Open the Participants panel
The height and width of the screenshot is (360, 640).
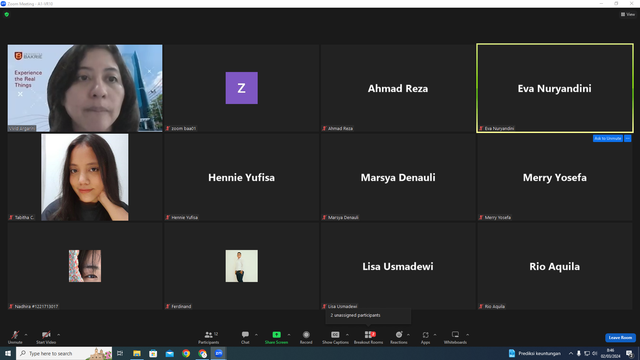[x=209, y=337]
